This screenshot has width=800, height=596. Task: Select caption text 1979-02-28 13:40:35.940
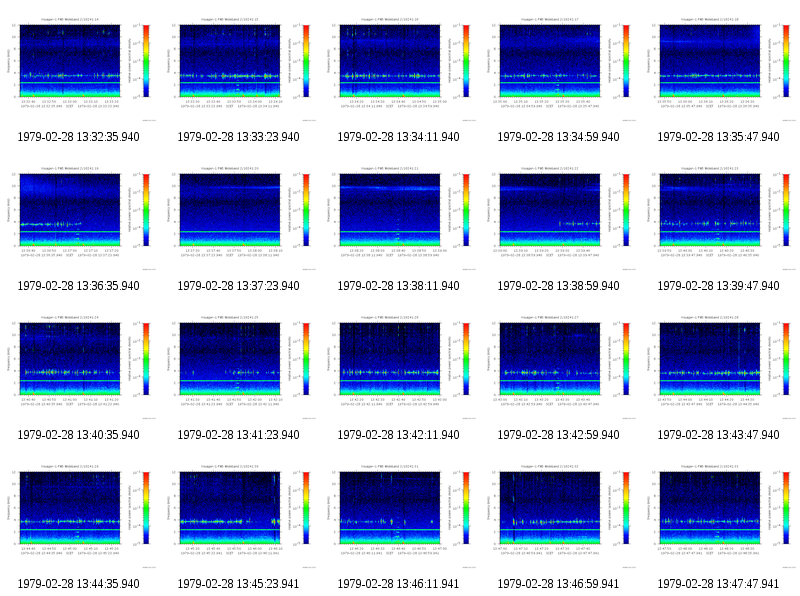tap(79, 435)
